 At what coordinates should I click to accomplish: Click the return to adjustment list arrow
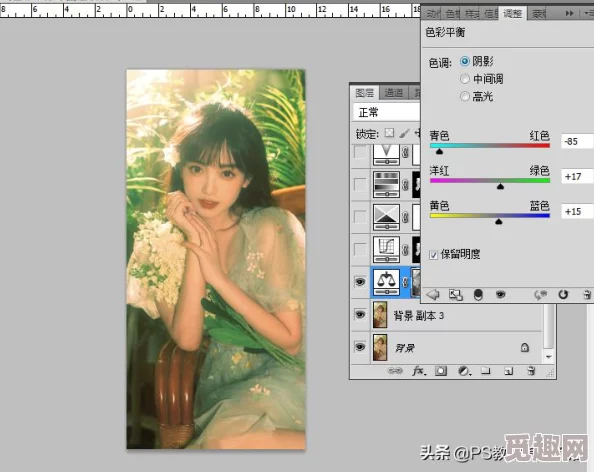tap(433, 294)
